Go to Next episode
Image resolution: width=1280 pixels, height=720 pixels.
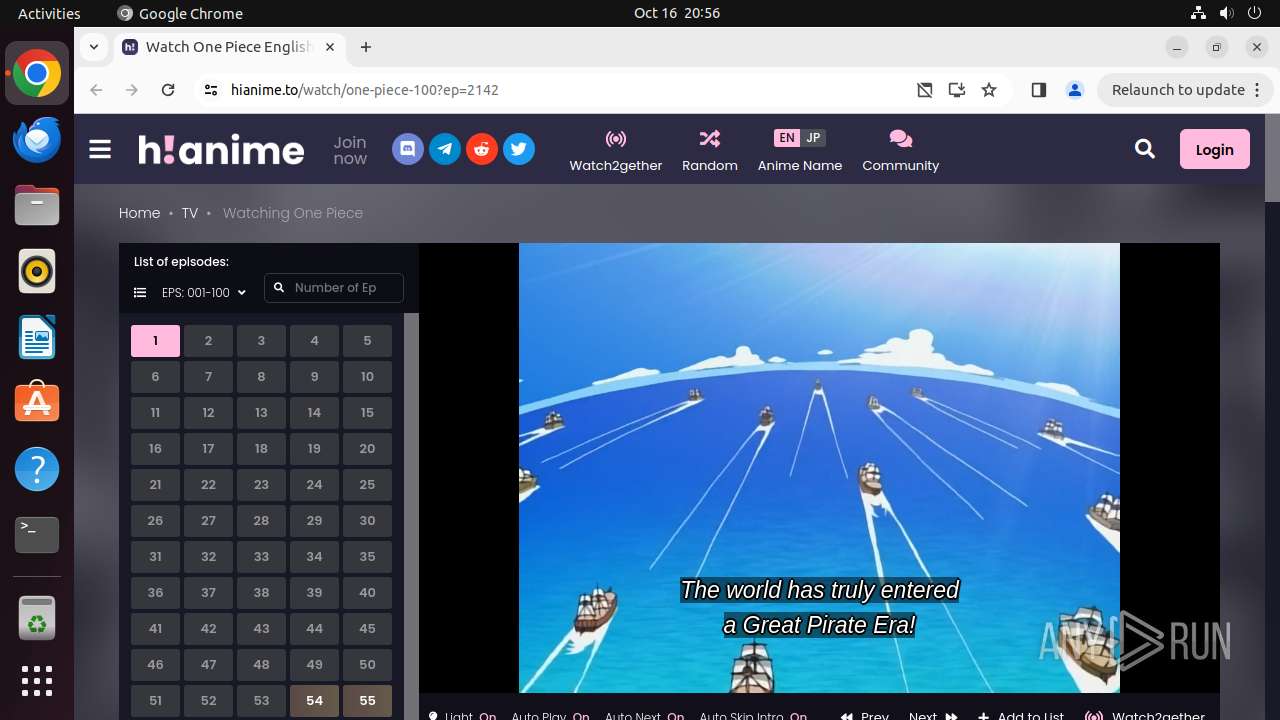932,716
